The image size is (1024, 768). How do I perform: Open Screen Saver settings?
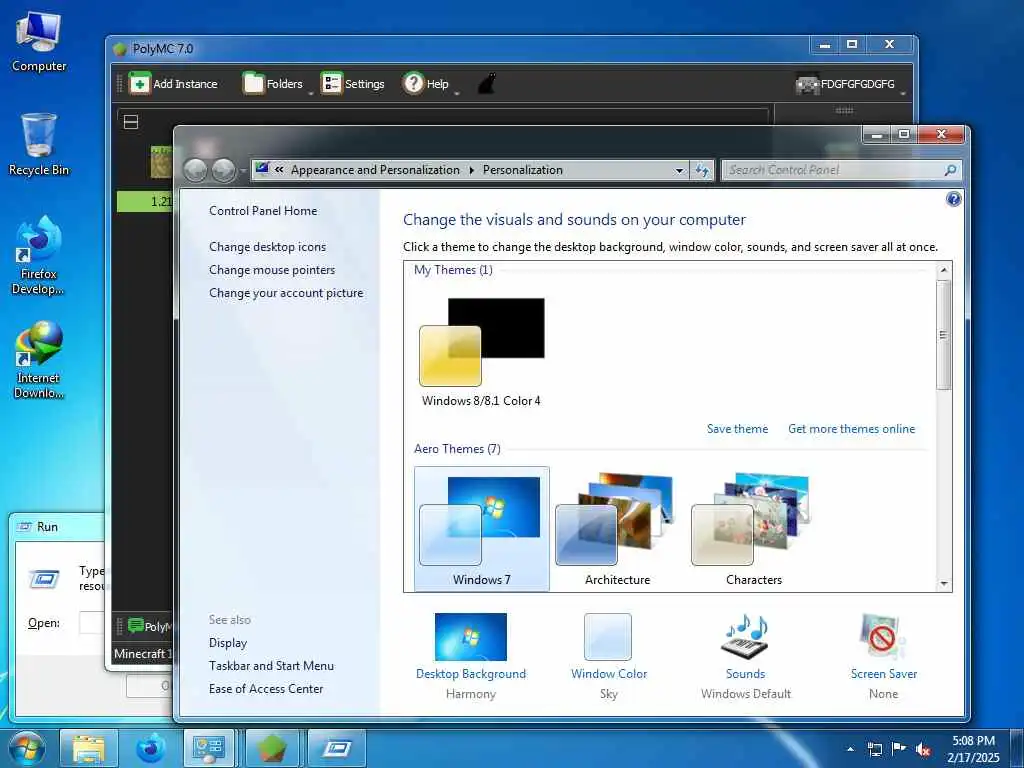tap(883, 656)
